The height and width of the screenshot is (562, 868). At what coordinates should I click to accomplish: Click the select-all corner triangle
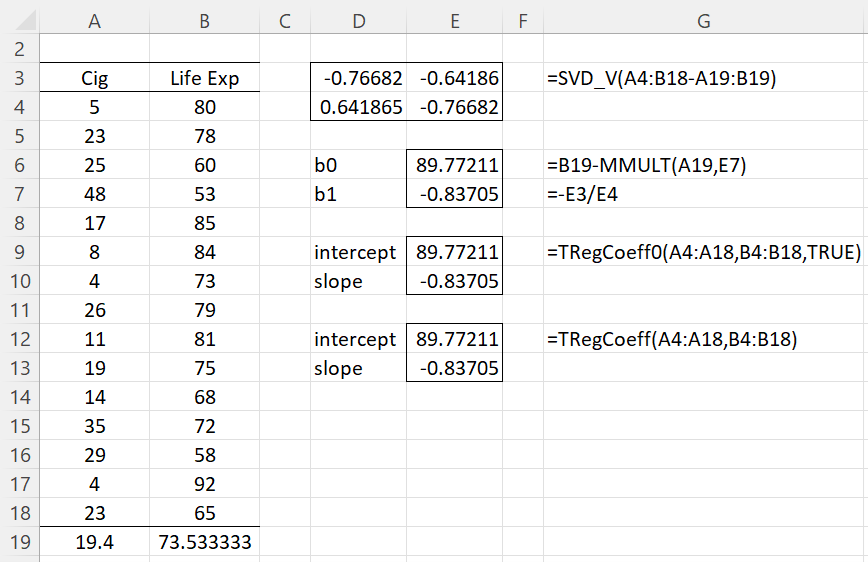(25, 21)
